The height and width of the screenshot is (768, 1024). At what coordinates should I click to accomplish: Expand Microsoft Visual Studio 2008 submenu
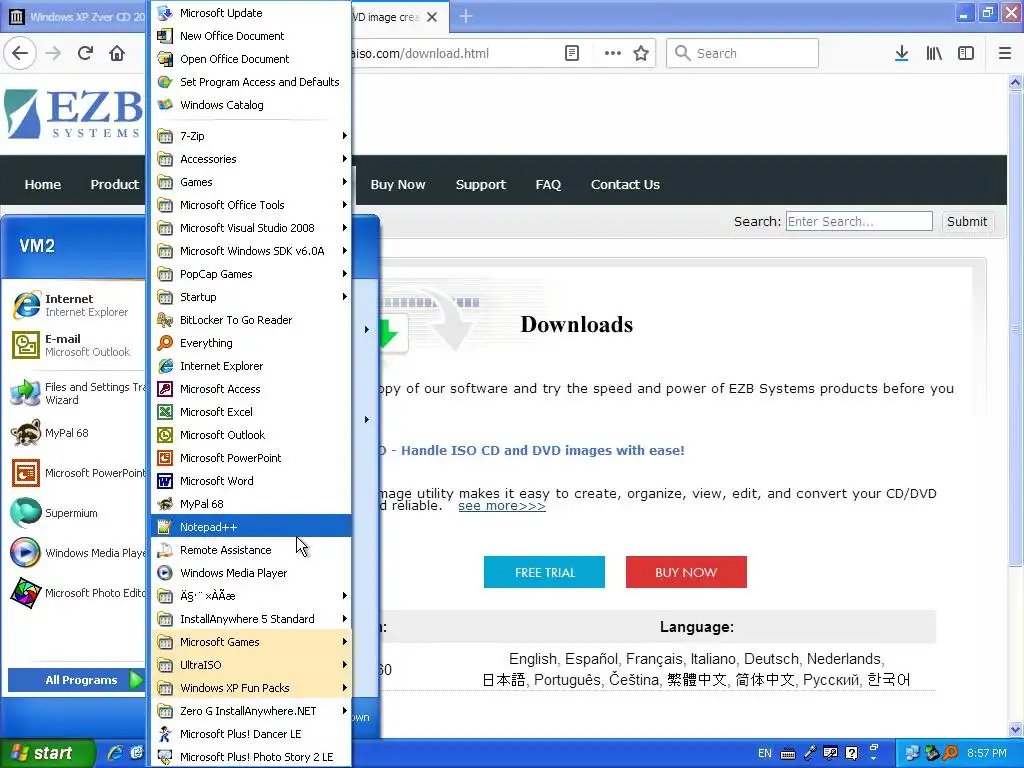251,228
